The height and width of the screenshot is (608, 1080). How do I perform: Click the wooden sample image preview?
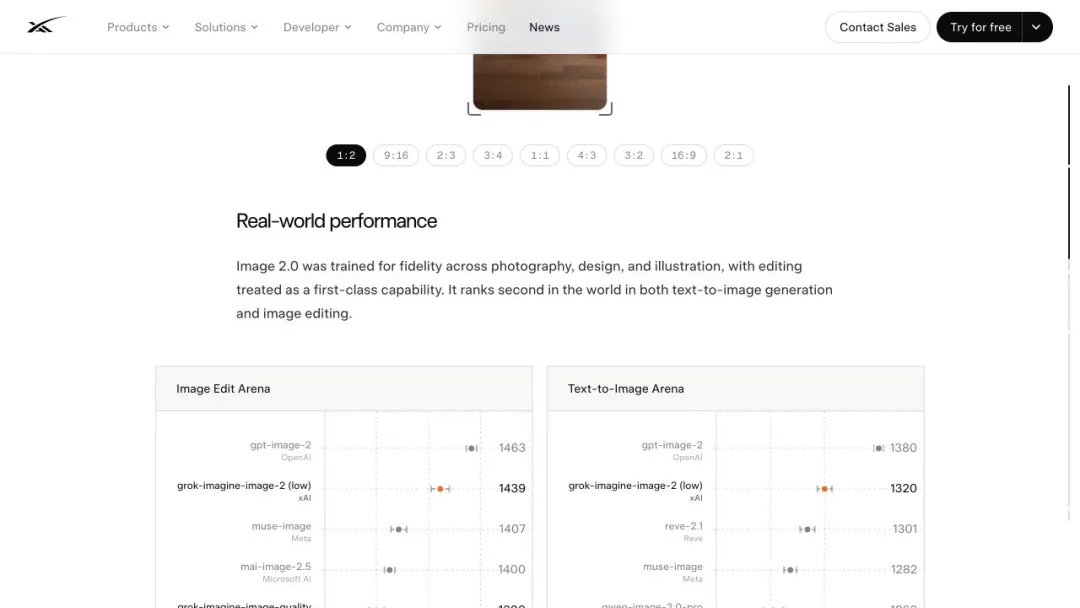[x=540, y=81]
